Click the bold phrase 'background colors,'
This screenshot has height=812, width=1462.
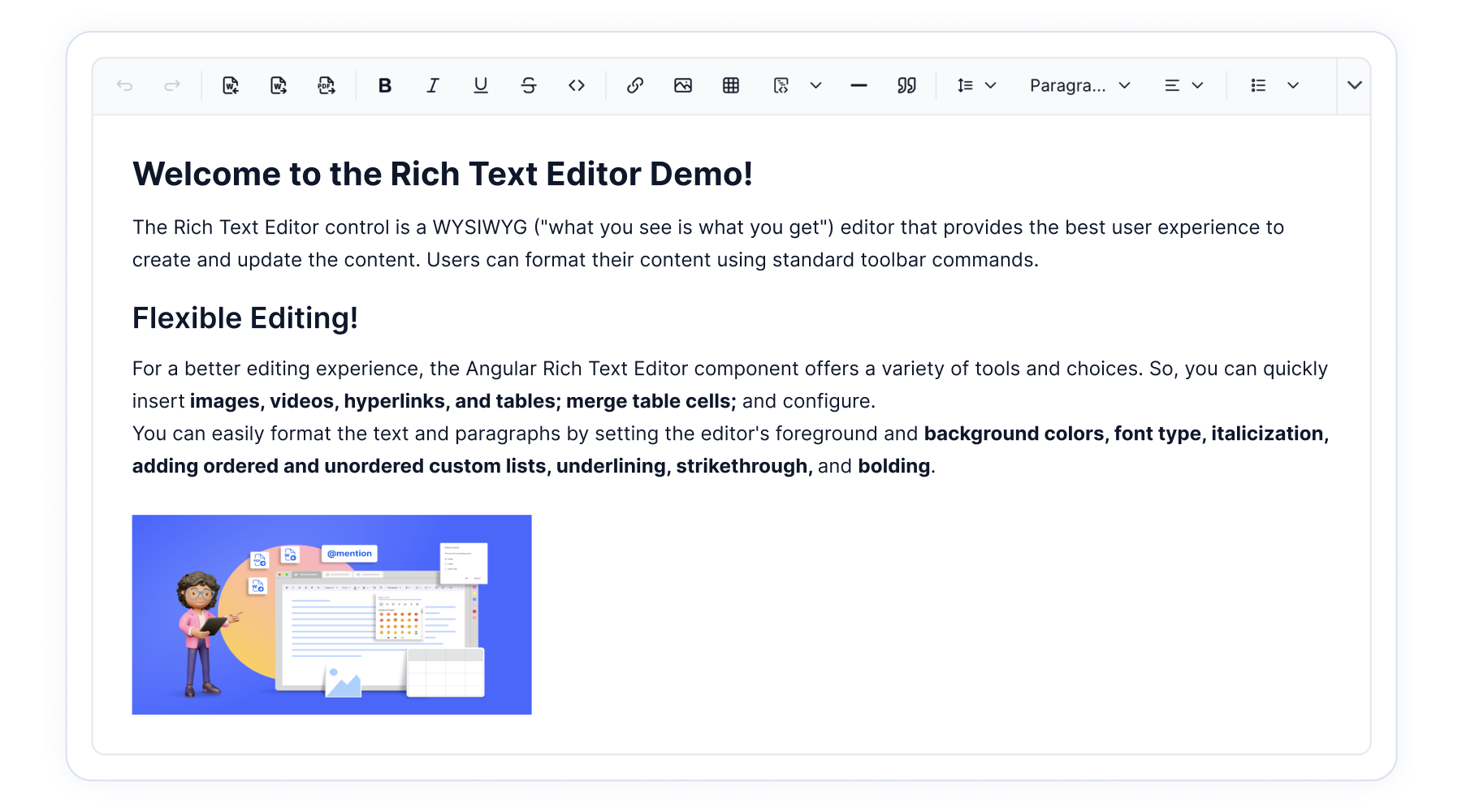[x=1016, y=434]
